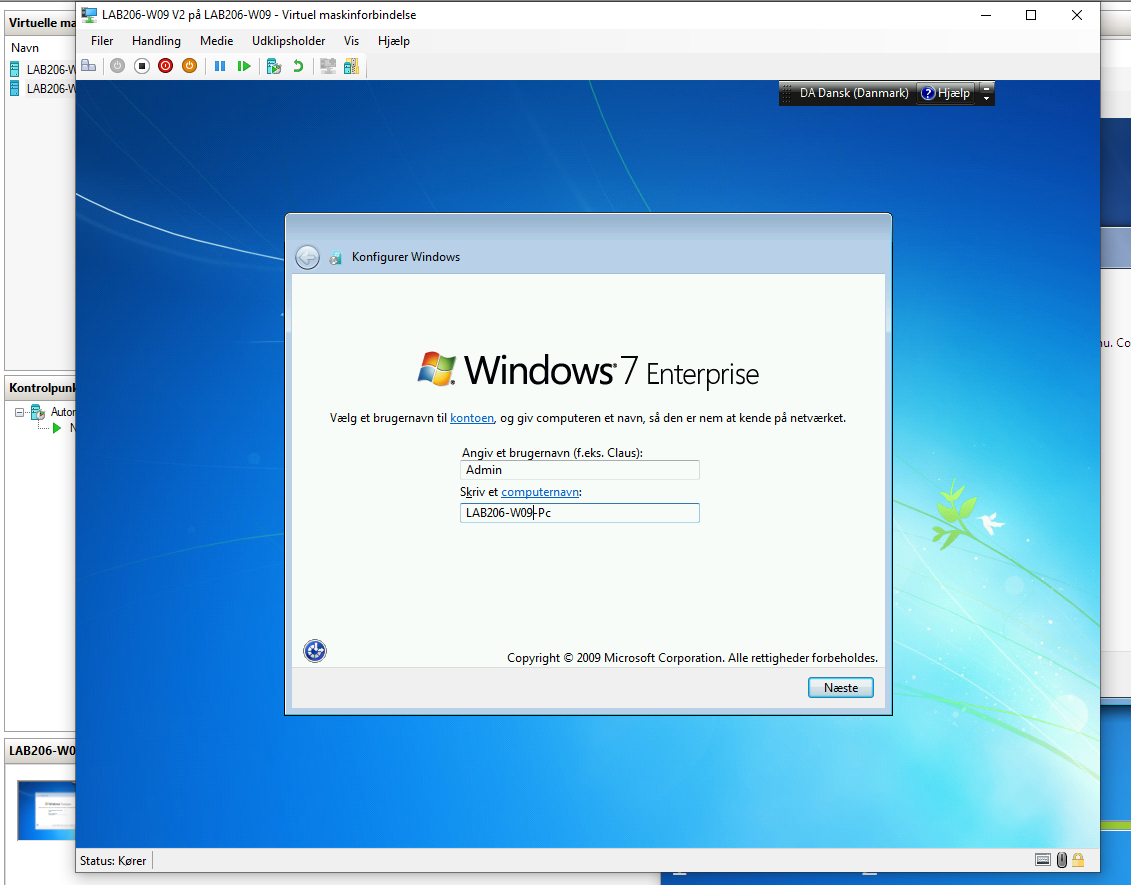Image resolution: width=1131 pixels, height=885 pixels.
Task: Select the Autom... checkpoint icon in Kontrolpunkter tree
Action: (x=38, y=413)
